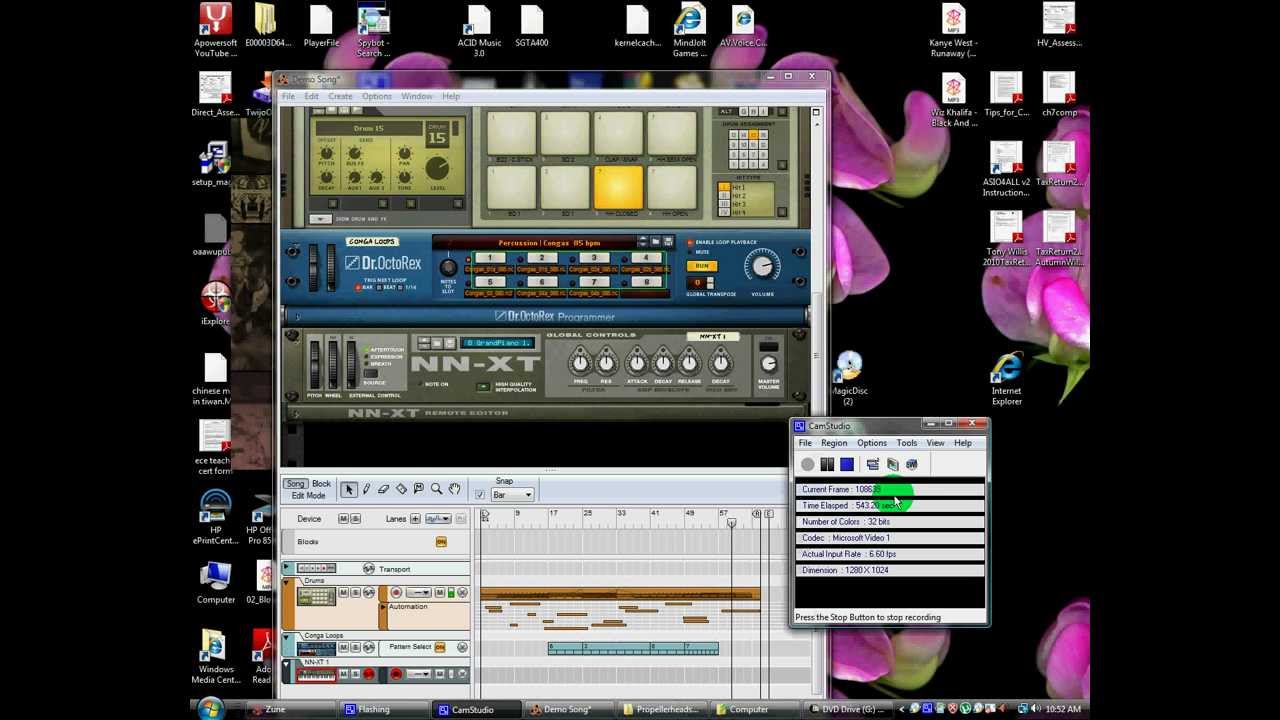This screenshot has width=1280, height=720.
Task: Toggle the Blocks track ON button
Action: tap(441, 542)
